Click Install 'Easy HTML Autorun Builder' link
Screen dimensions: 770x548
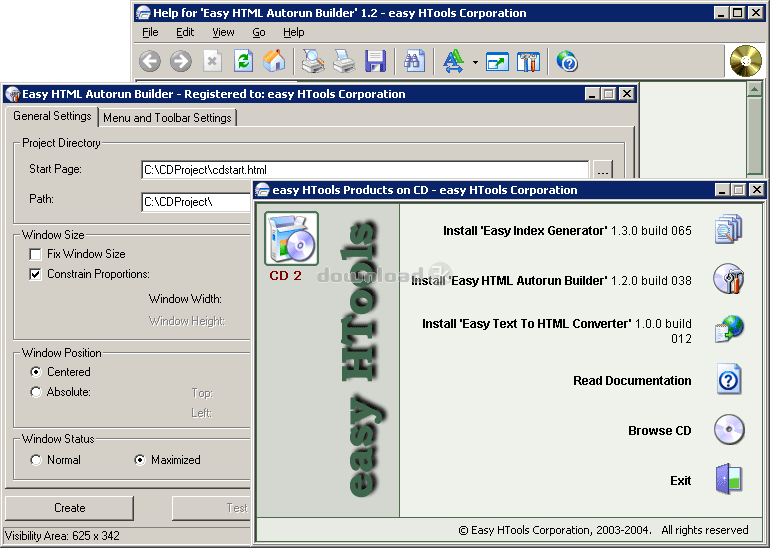pos(551,281)
